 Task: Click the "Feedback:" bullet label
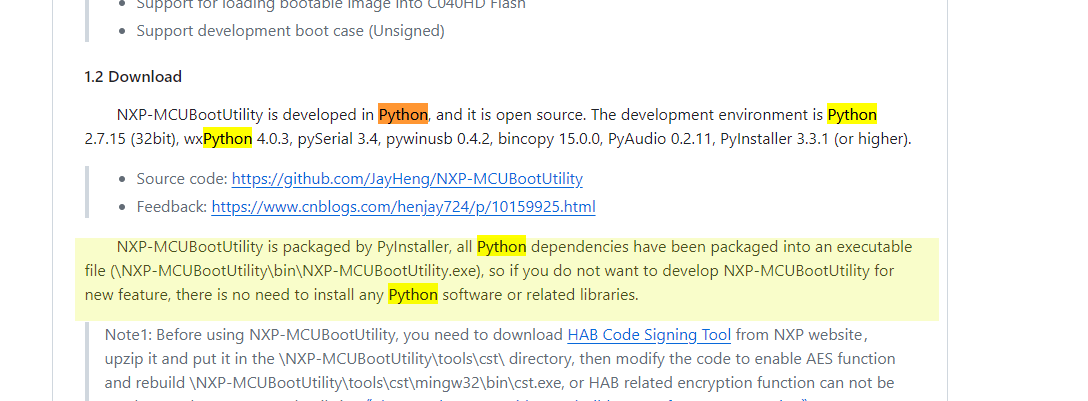172,207
